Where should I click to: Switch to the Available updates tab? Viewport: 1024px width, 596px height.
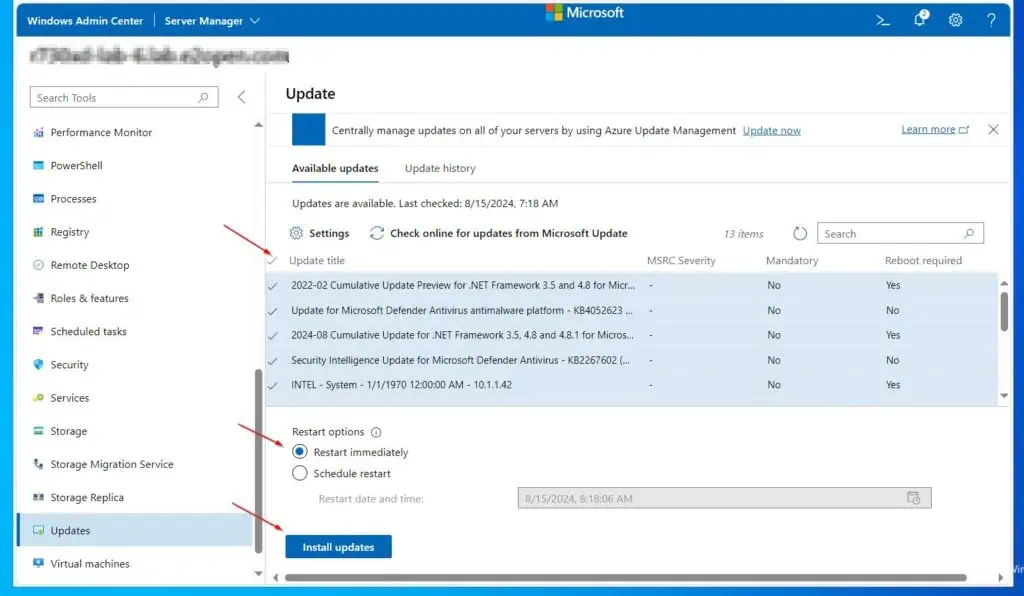pyautogui.click(x=335, y=168)
